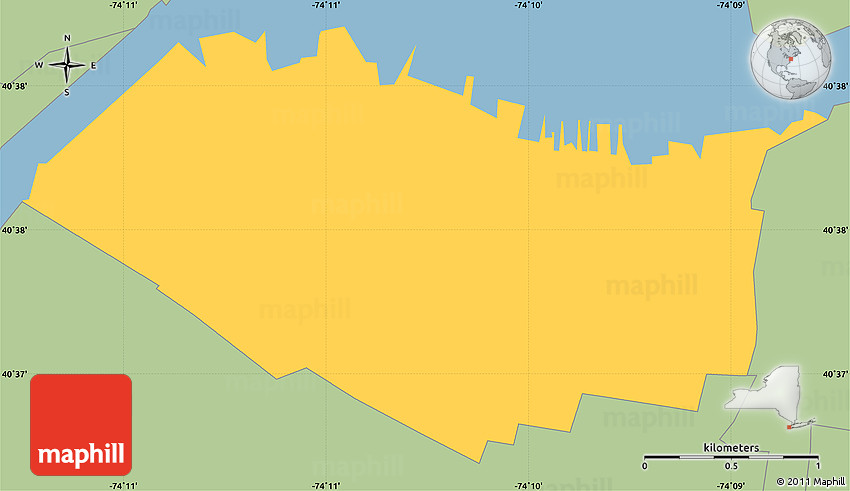Click the kilometers scale bar

pos(731,457)
